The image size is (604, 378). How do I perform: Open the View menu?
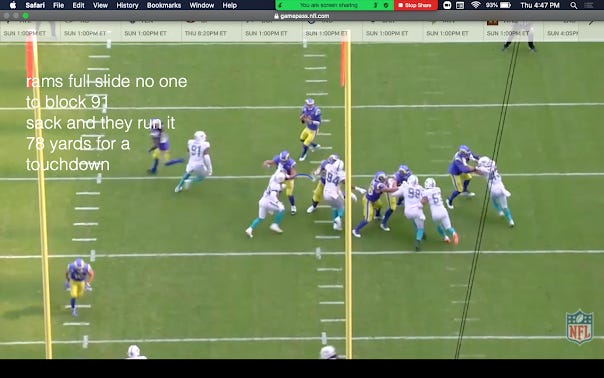pos(101,5)
